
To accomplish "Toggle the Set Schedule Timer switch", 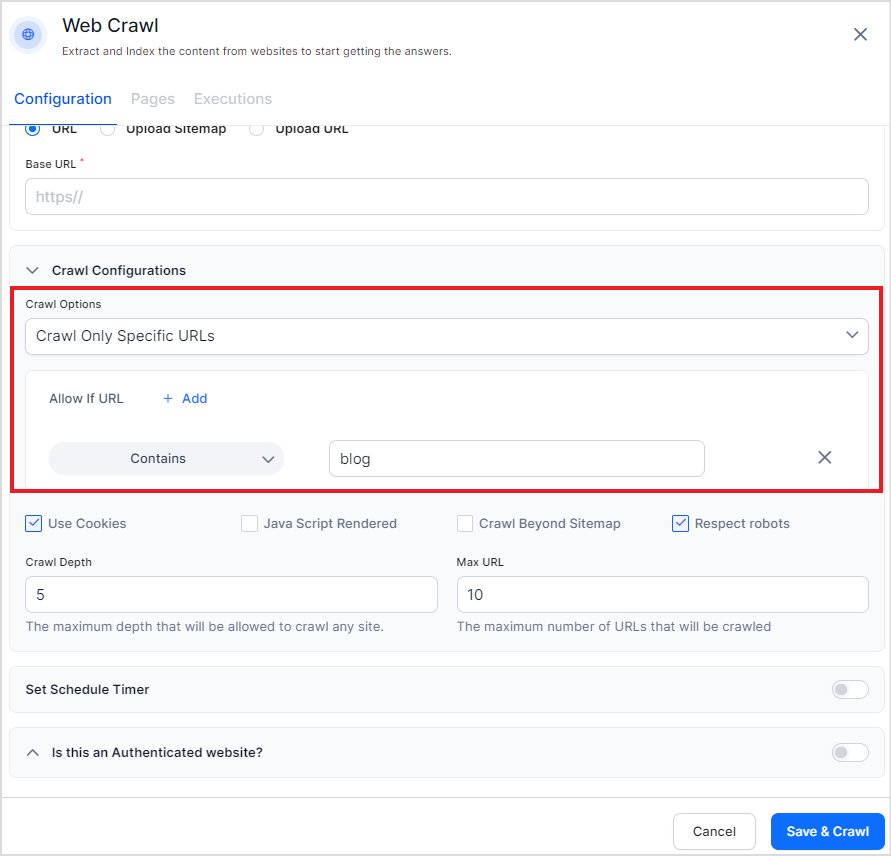I will tap(849, 689).
